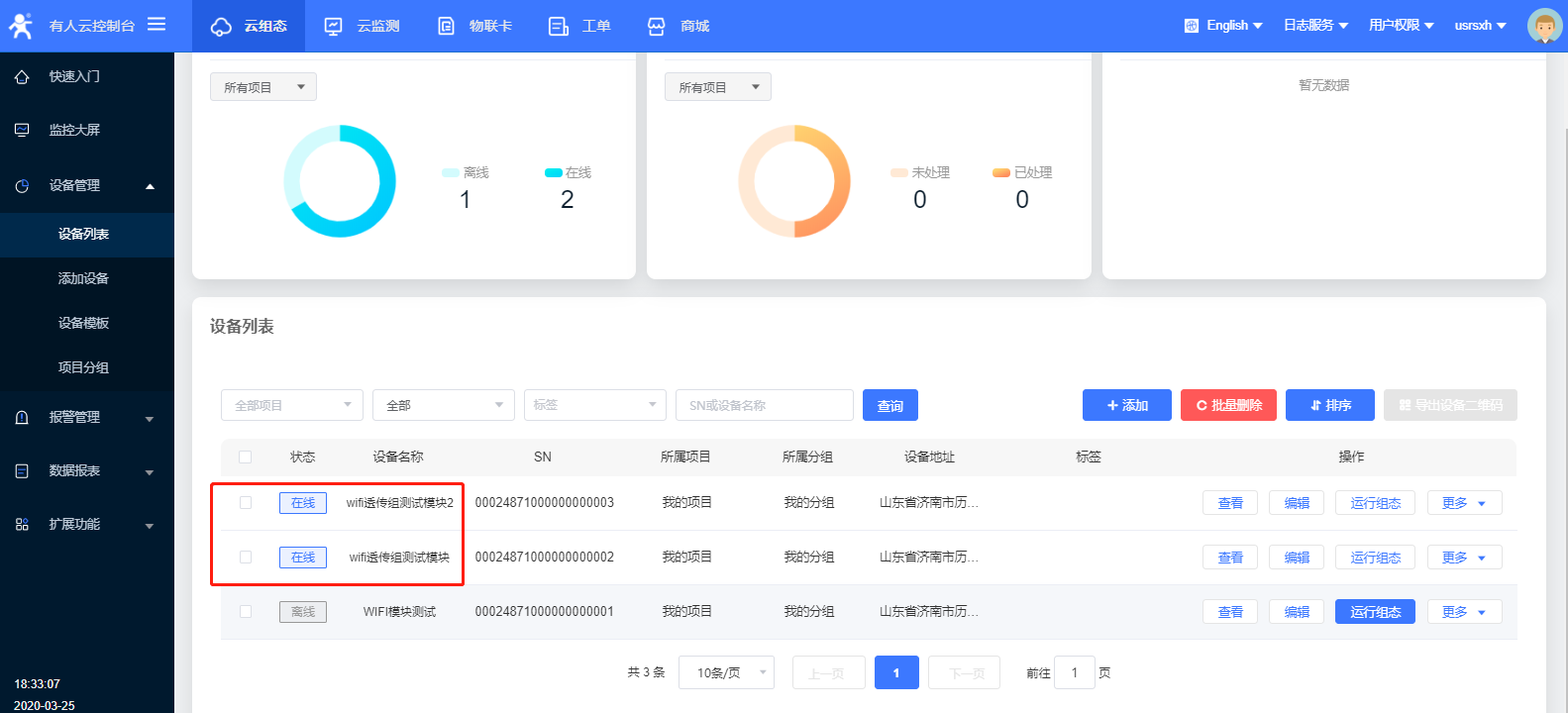The height and width of the screenshot is (713, 1568).
Task: Click the SN或设备名称 search input field
Action: [x=764, y=405]
